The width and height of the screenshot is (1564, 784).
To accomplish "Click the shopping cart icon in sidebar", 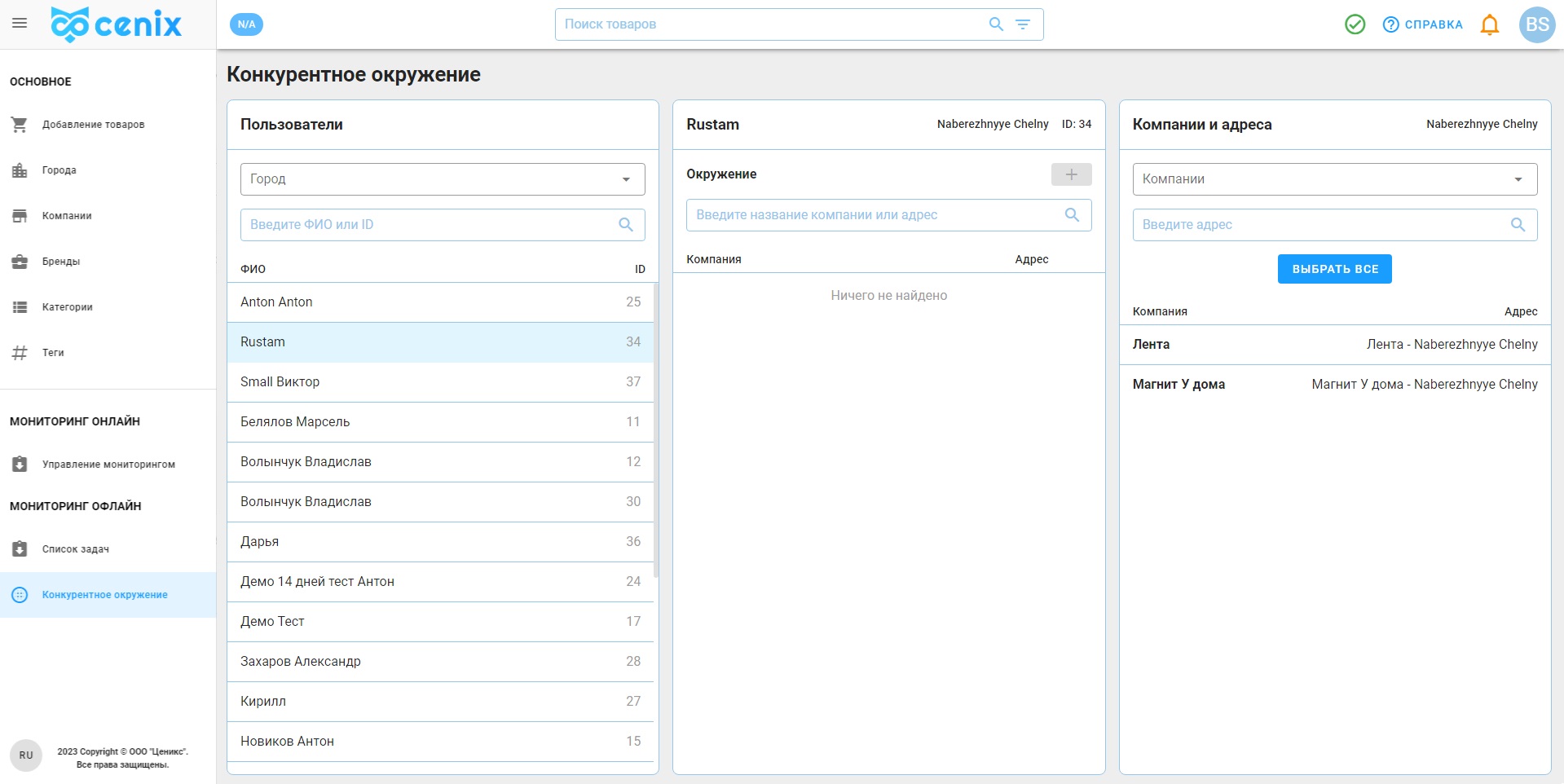I will click(20, 125).
